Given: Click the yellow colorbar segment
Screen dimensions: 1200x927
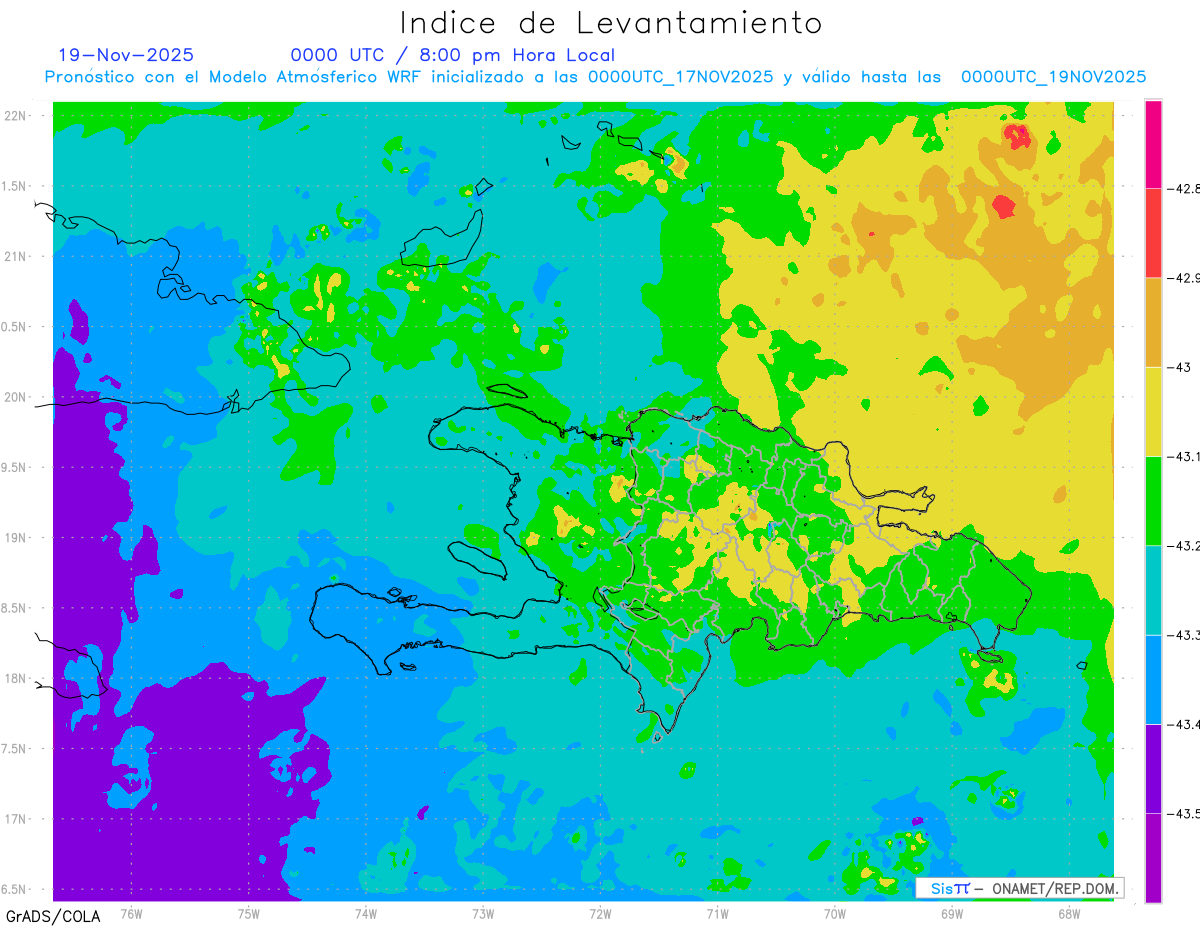Looking at the screenshot, I should click(x=1153, y=411).
